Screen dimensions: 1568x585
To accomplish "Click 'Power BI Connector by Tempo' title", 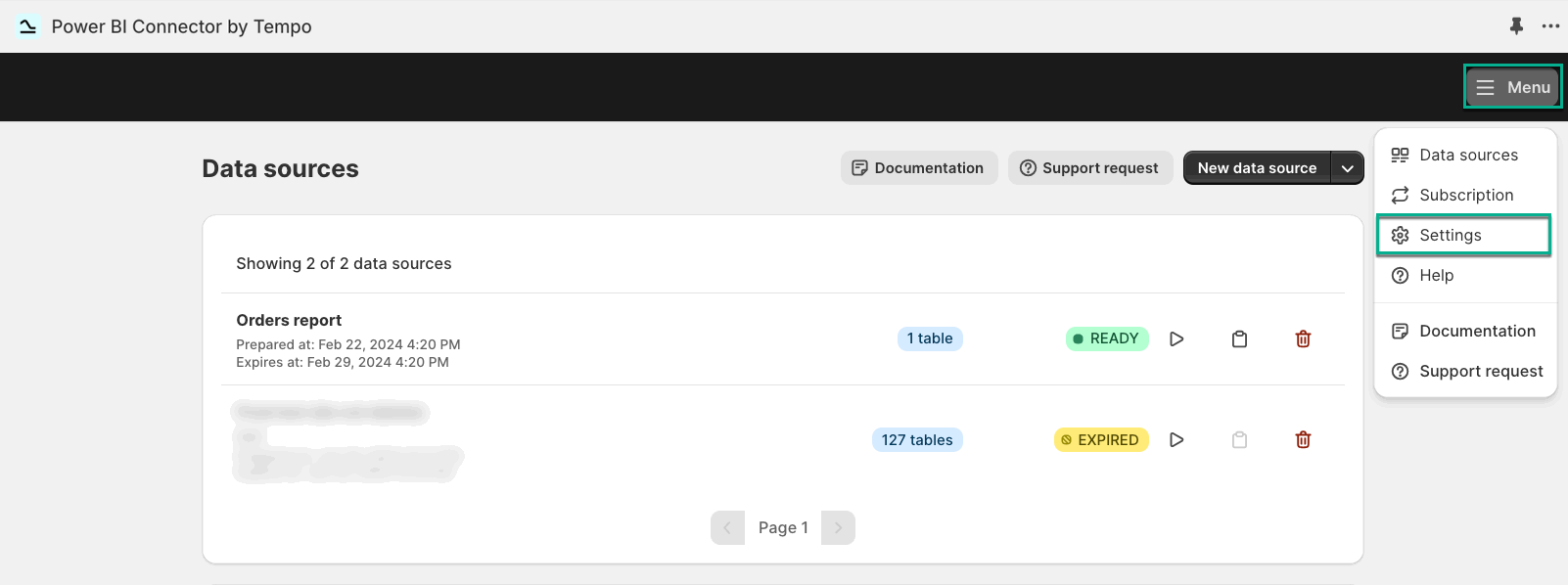I will click(x=181, y=26).
